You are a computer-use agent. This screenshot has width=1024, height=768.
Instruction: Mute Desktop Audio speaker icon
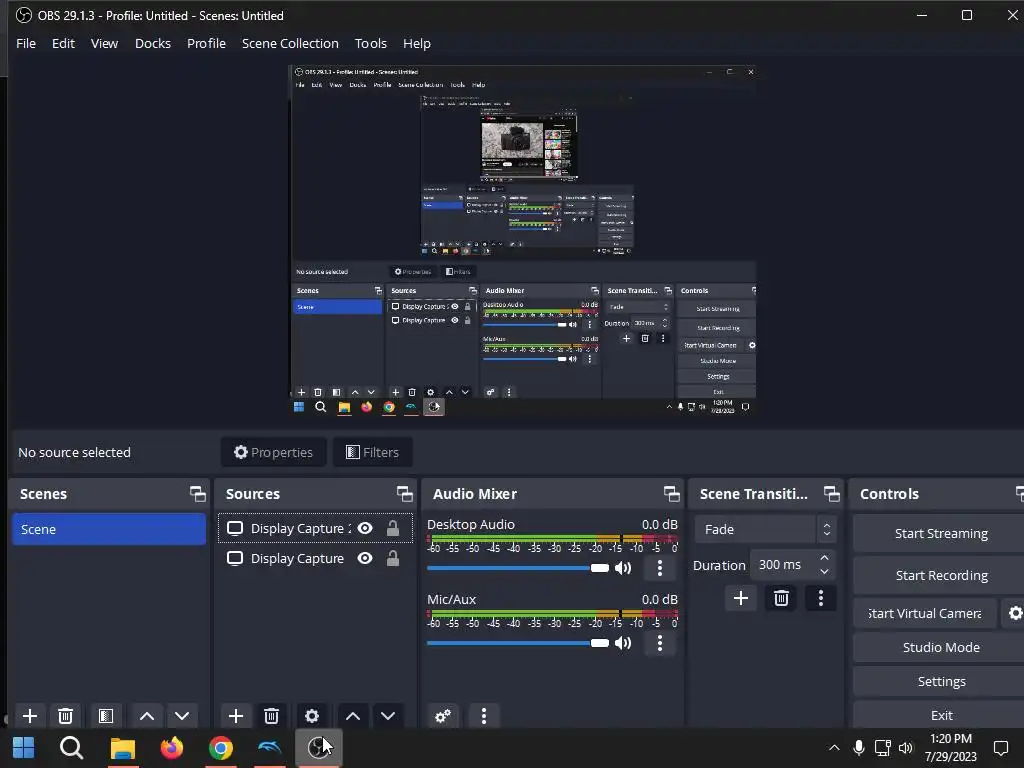[x=623, y=568]
